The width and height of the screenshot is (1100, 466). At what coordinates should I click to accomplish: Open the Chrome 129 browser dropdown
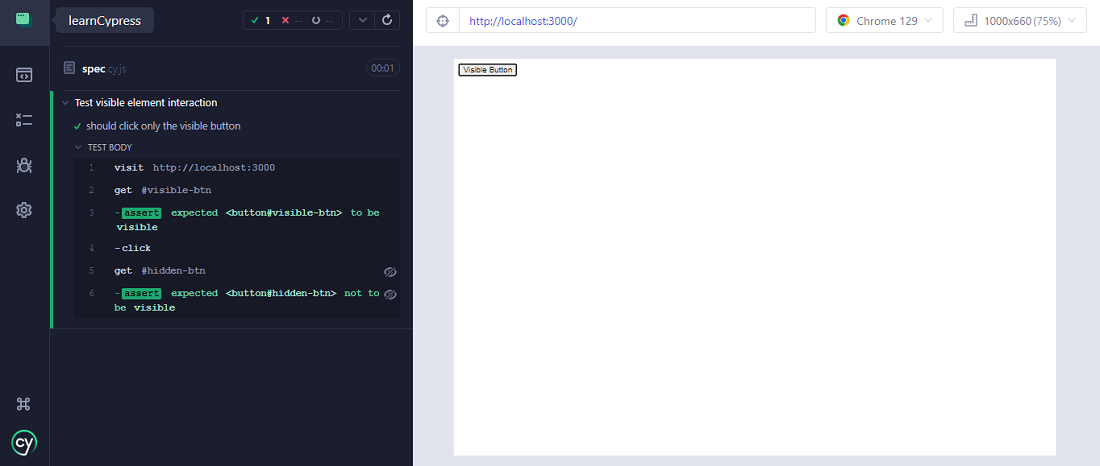coord(885,20)
